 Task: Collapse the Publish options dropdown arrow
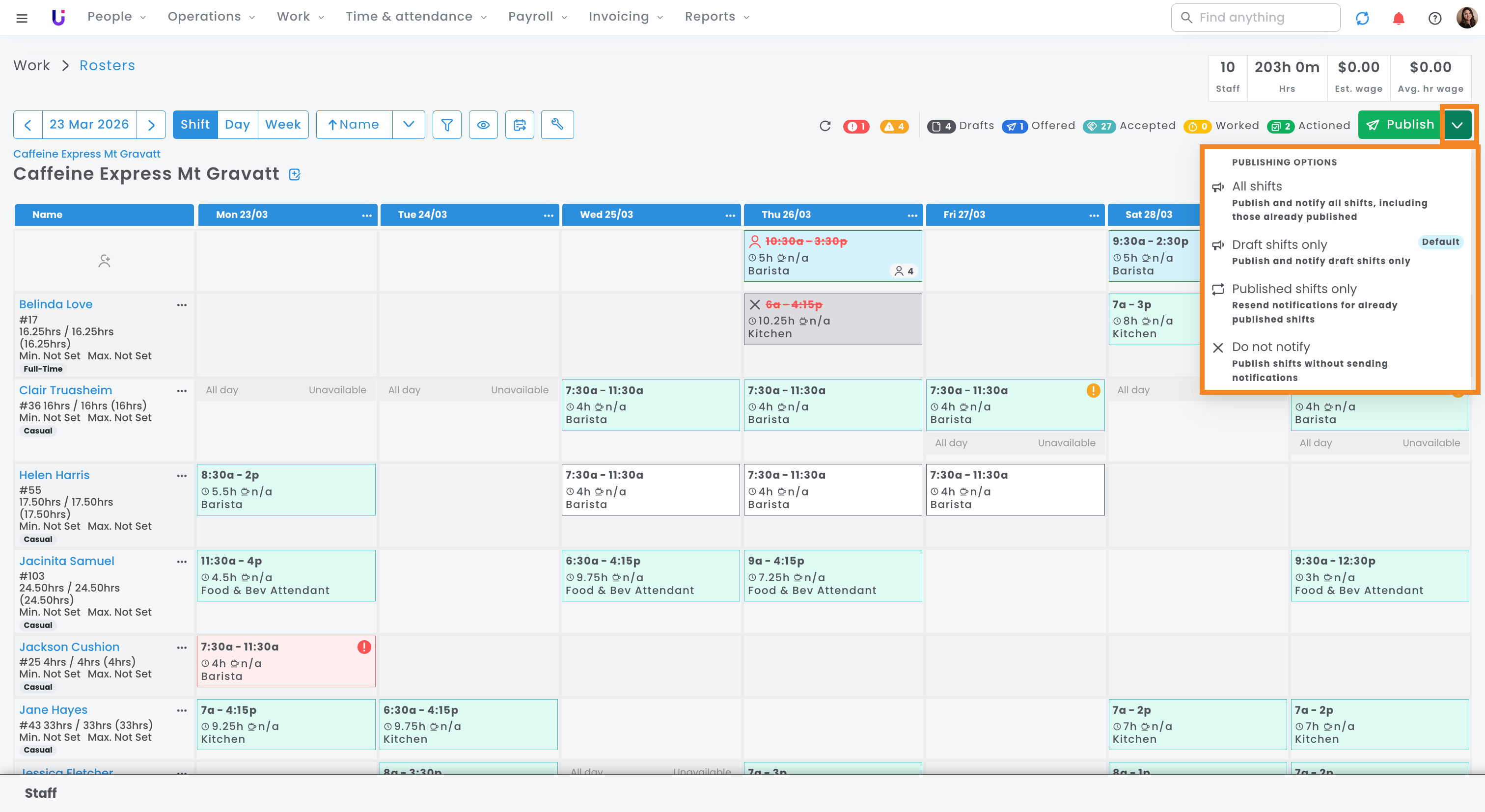click(x=1457, y=125)
